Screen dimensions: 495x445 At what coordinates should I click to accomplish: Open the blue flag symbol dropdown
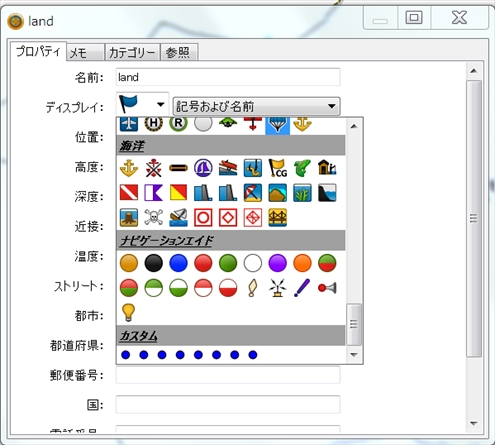coord(142,105)
